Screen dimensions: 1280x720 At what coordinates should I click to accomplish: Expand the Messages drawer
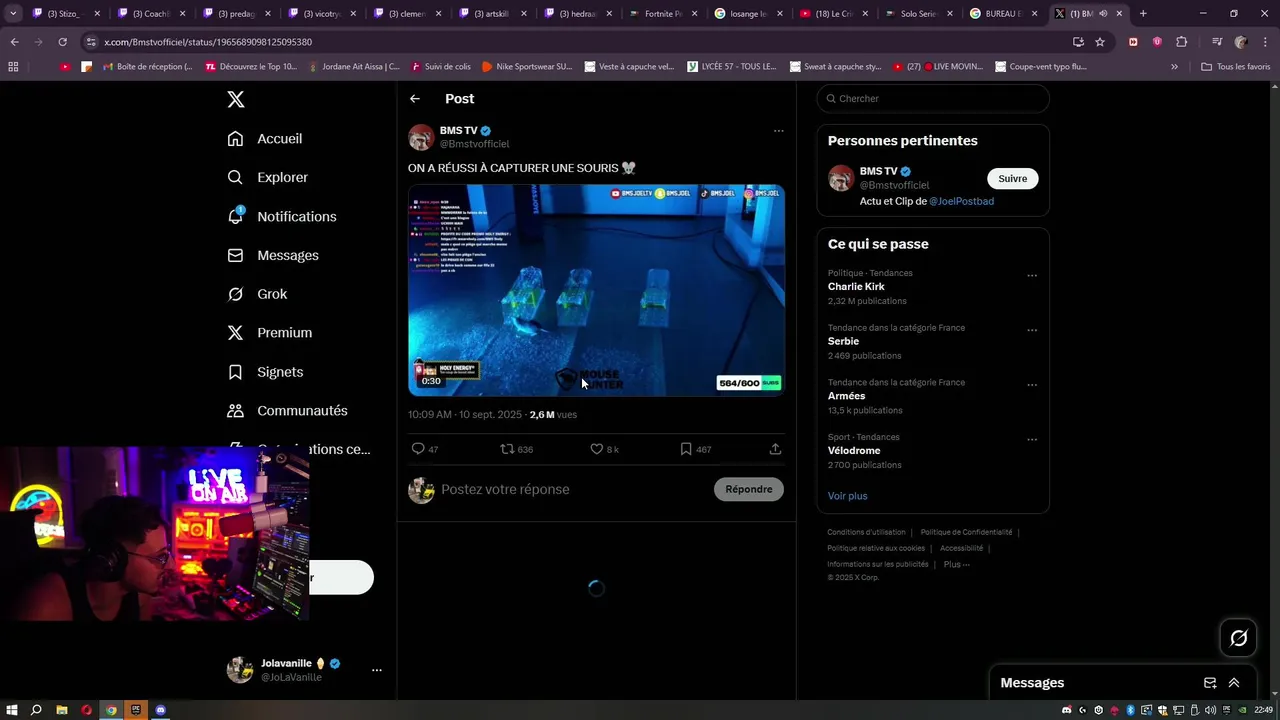point(1234,683)
